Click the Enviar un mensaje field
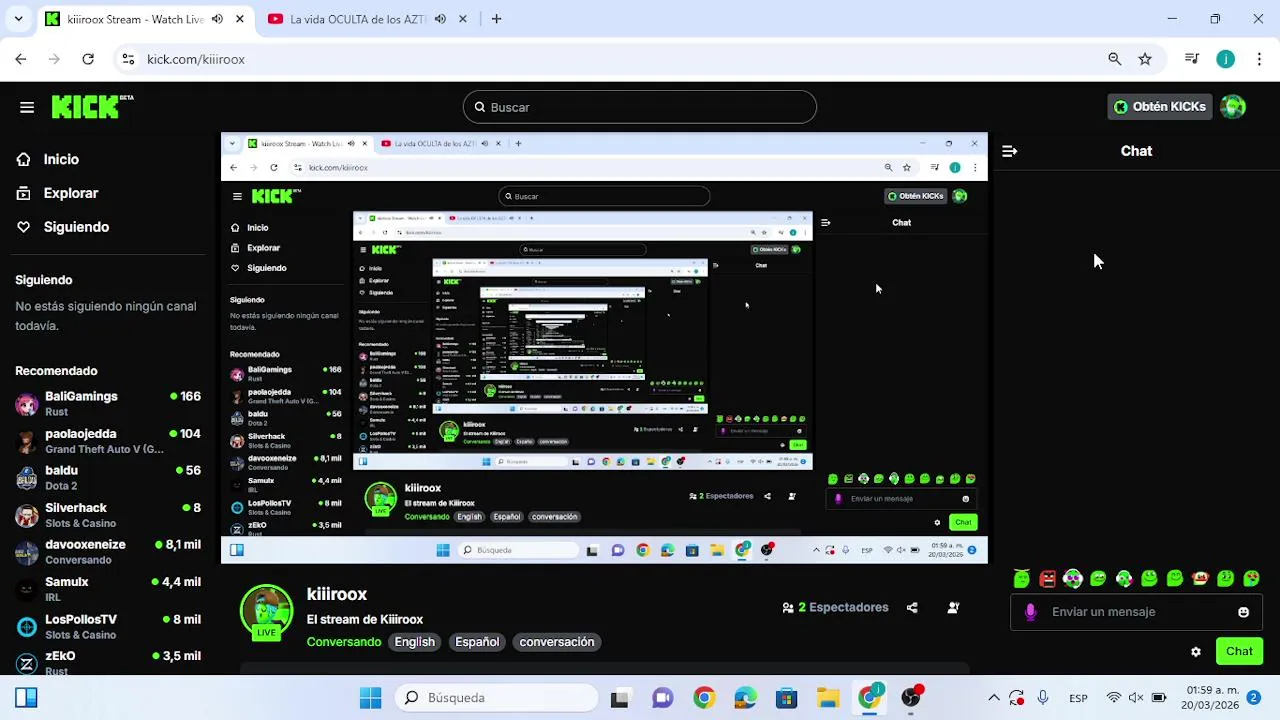 coord(1135,612)
